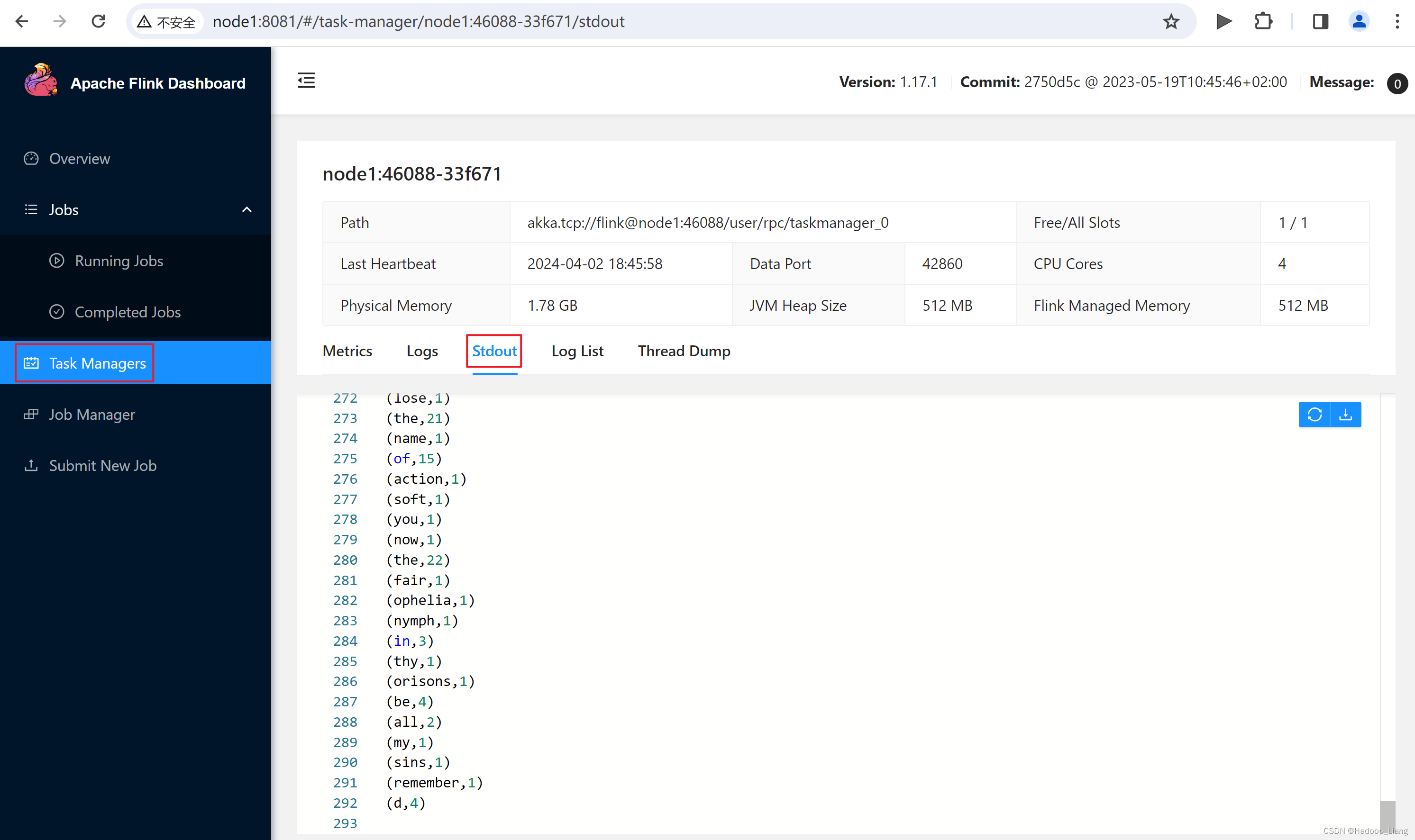
Task: Switch to the Metrics tab
Action: point(348,351)
